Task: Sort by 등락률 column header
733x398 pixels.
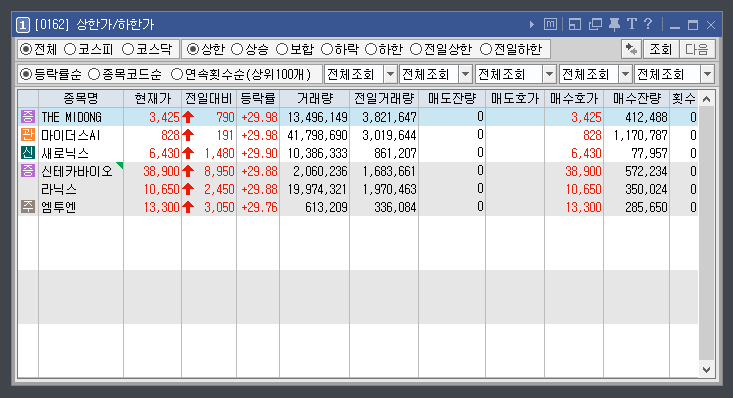Action: 258,99
